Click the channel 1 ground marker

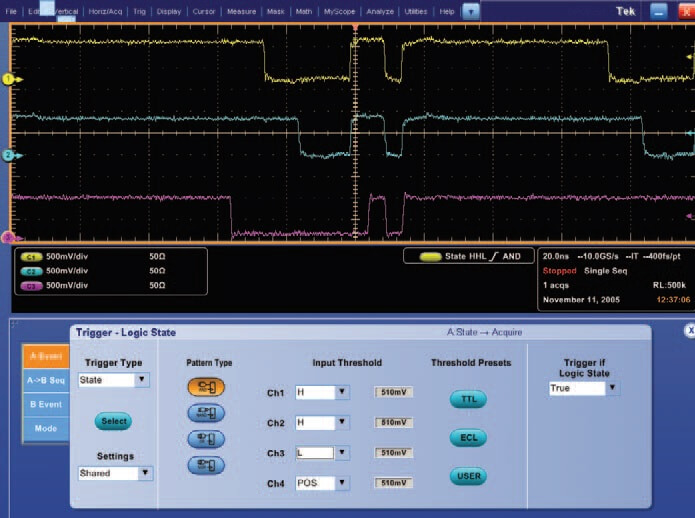[8, 78]
